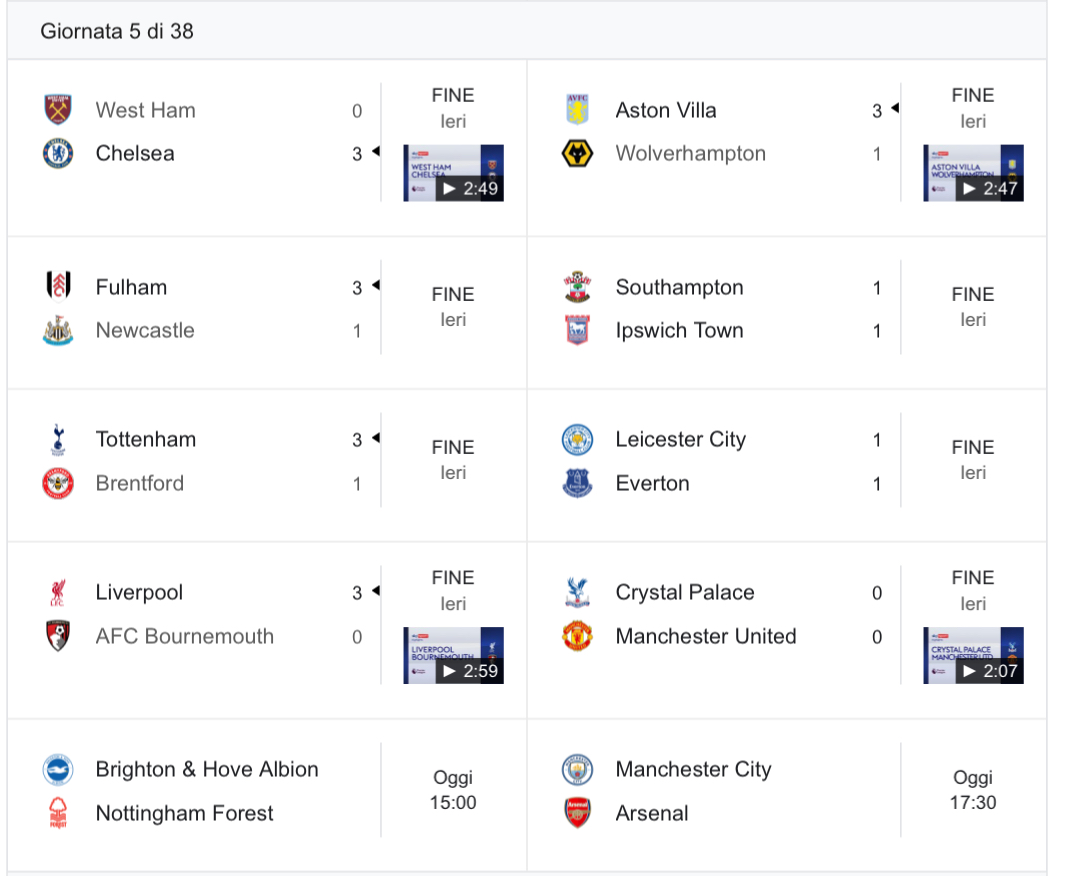Play the West Ham Chelsea highlights video
This screenshot has height=876, width=1066.
pos(453,173)
